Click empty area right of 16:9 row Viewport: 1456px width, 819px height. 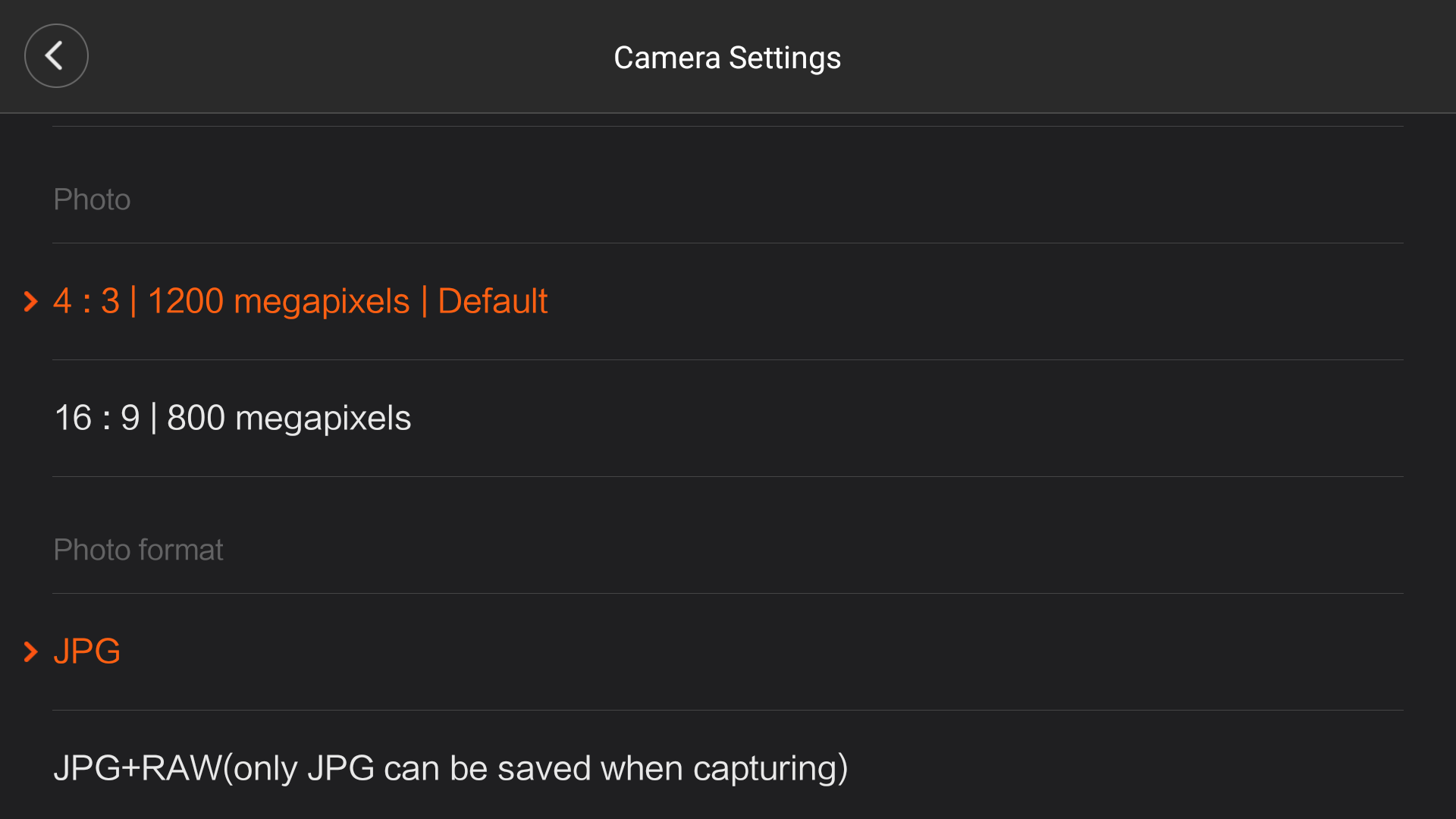pos(910,419)
